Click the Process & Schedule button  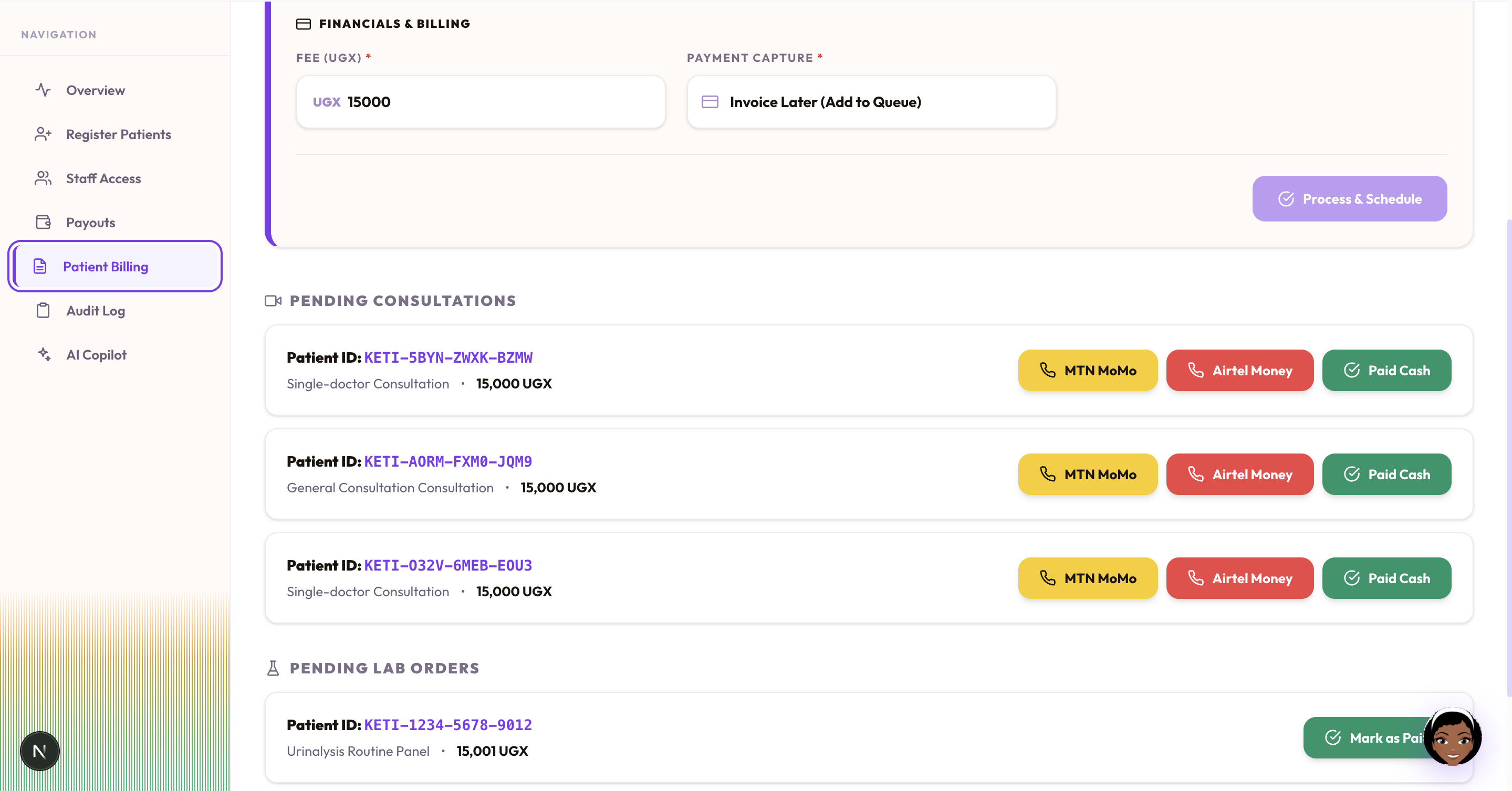point(1349,199)
